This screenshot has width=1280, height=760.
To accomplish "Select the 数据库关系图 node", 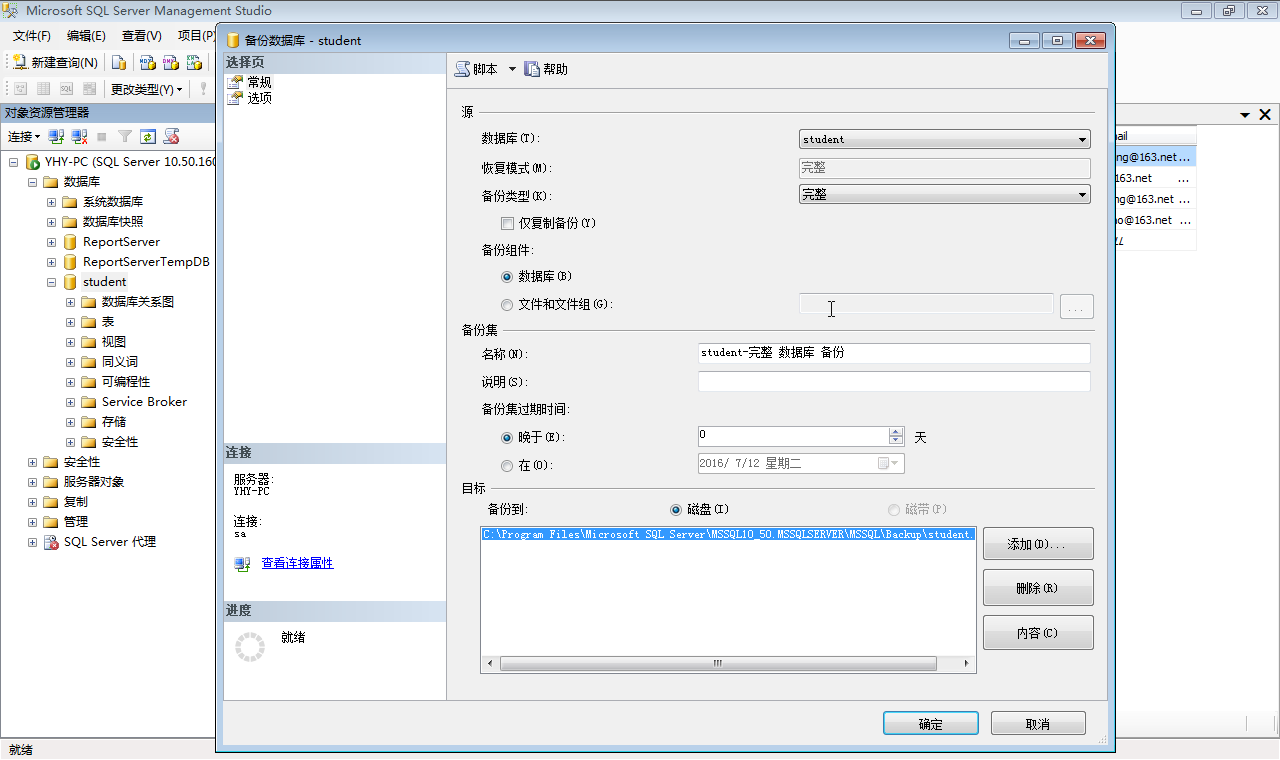I will tap(138, 302).
